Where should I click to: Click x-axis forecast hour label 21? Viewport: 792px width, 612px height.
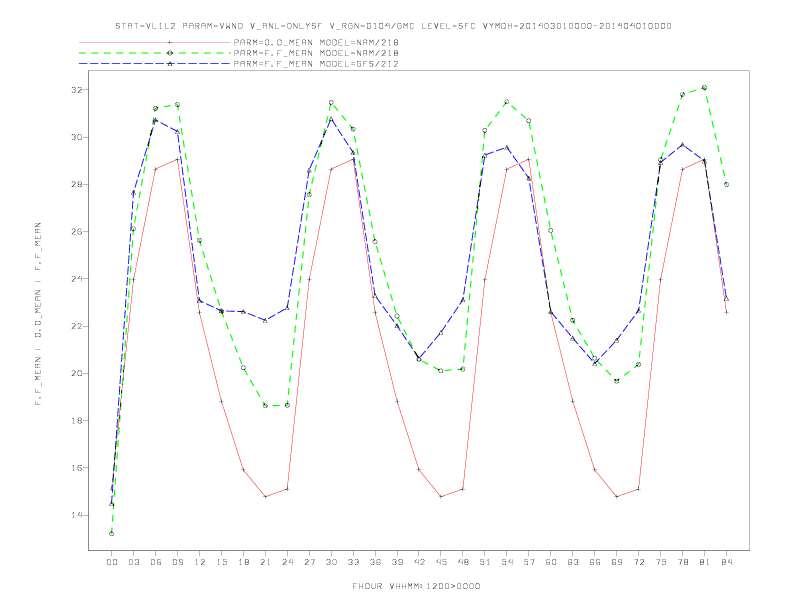[265, 562]
